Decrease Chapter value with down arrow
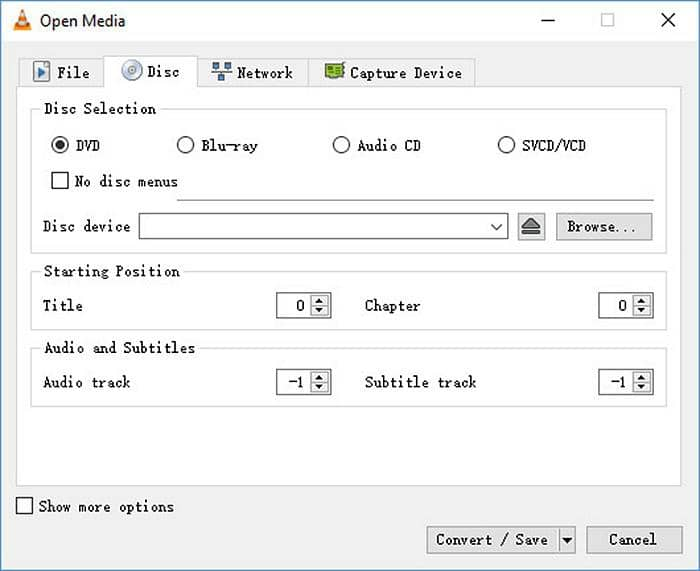700x571 pixels. [x=642, y=311]
